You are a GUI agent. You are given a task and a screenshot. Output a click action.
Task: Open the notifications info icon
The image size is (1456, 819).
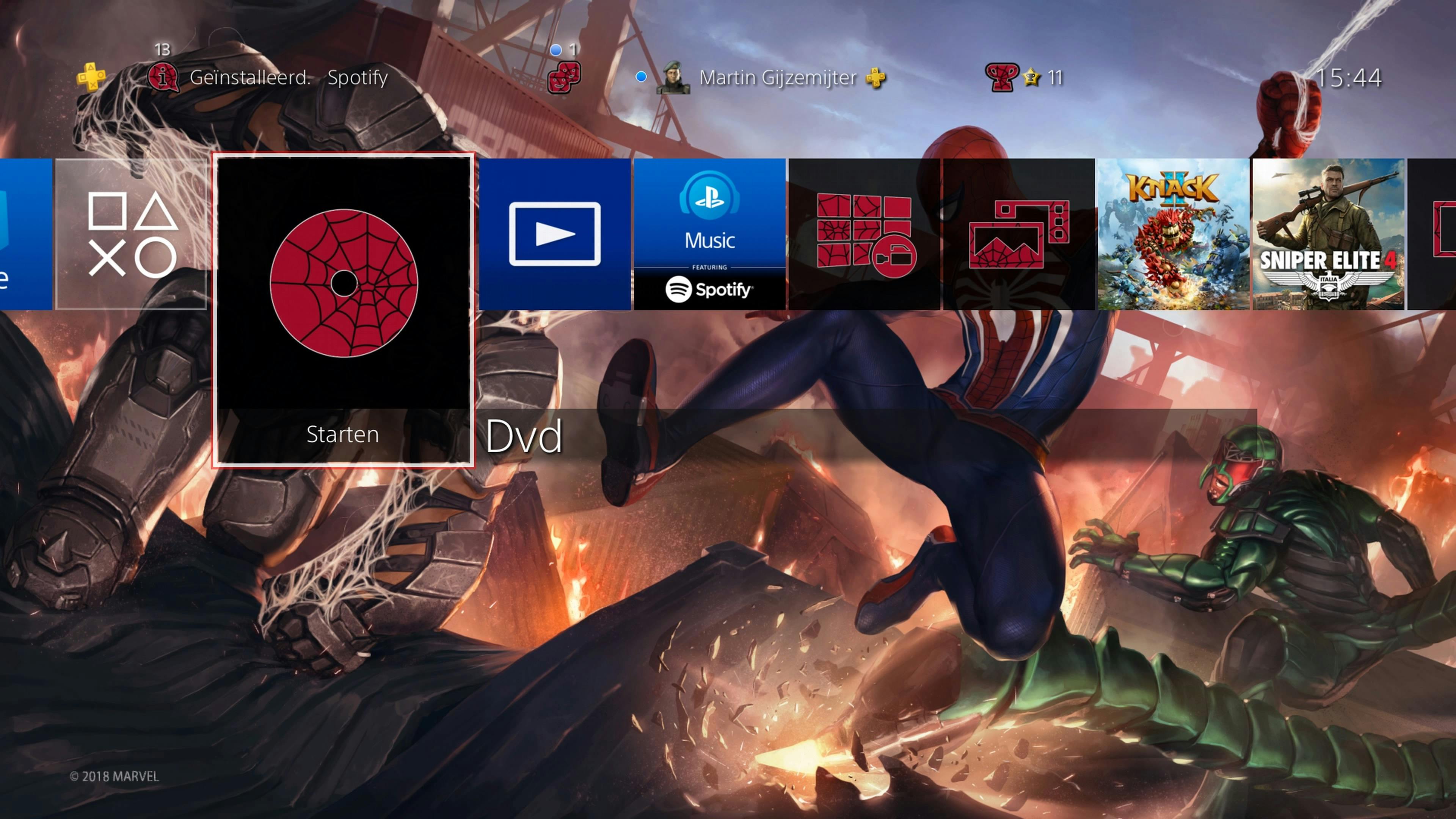pos(163,77)
